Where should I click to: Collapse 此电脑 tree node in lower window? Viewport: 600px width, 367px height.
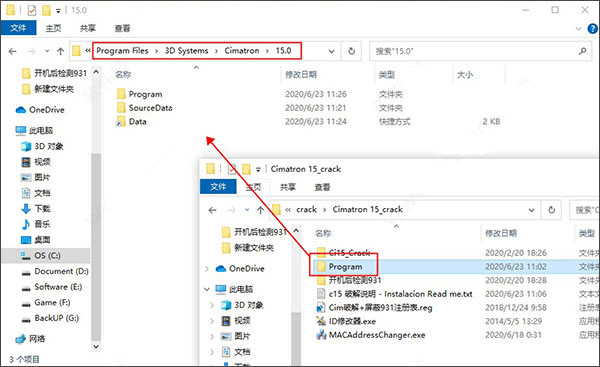[207, 289]
